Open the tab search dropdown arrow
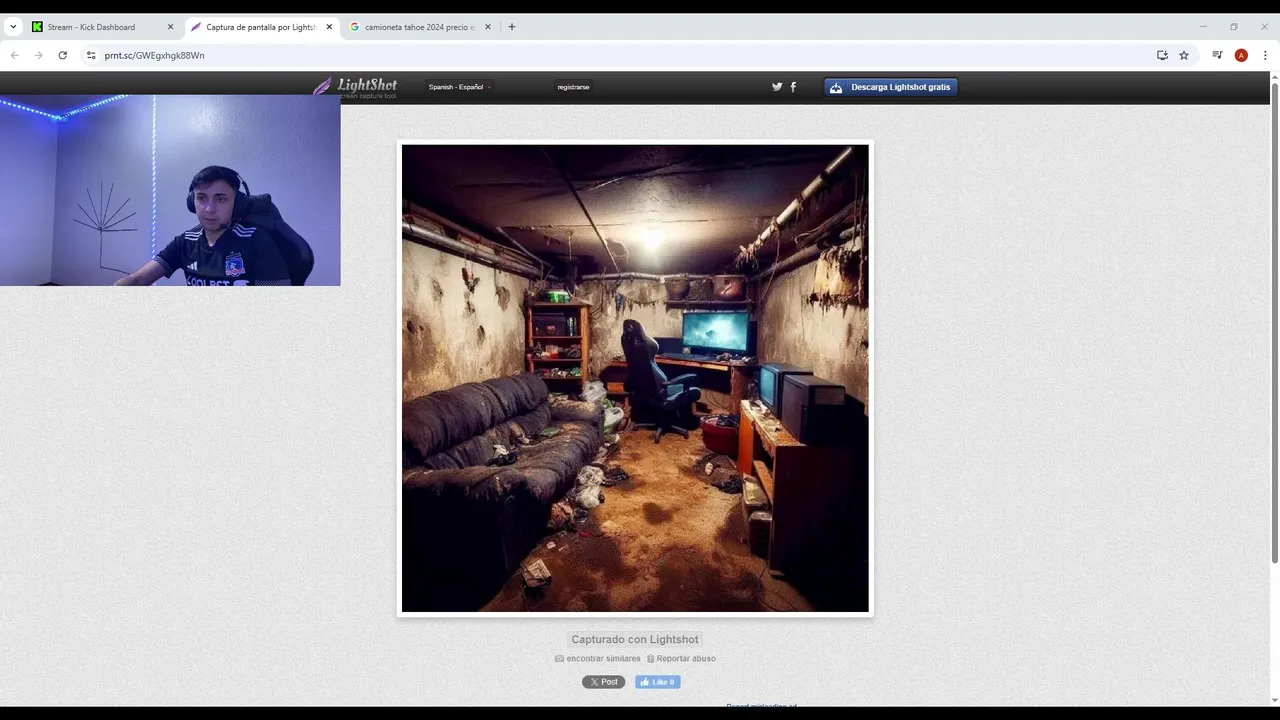This screenshot has width=1280, height=720. click(13, 27)
